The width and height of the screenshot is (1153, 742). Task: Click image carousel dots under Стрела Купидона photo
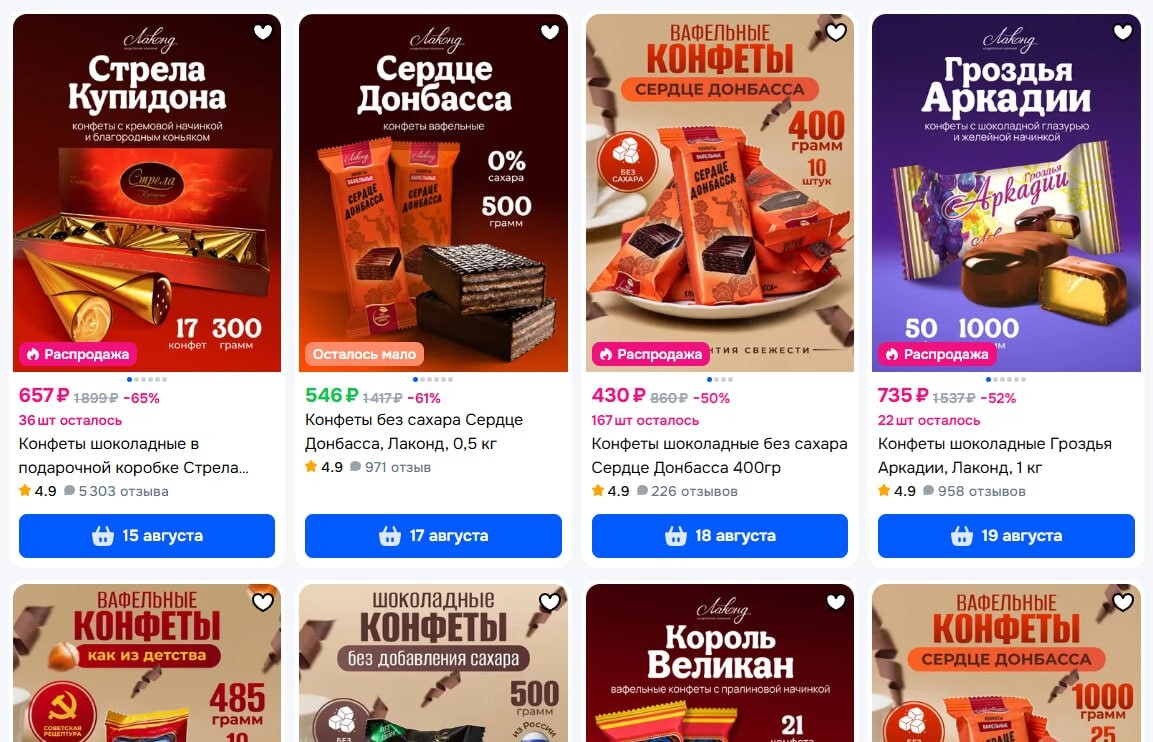click(147, 379)
